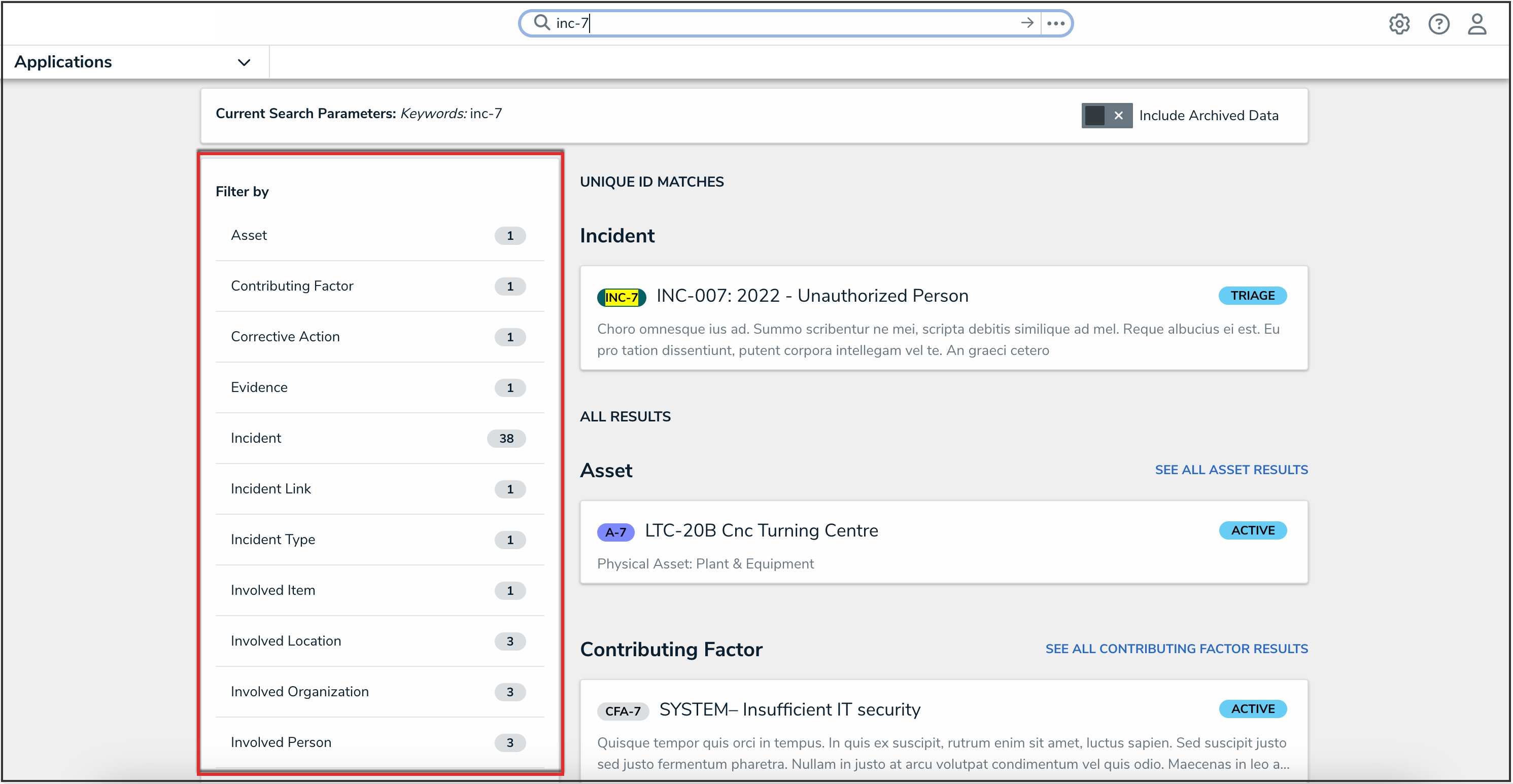Open the help question mark icon
Screen dimensions: 1513x784
point(1438,24)
